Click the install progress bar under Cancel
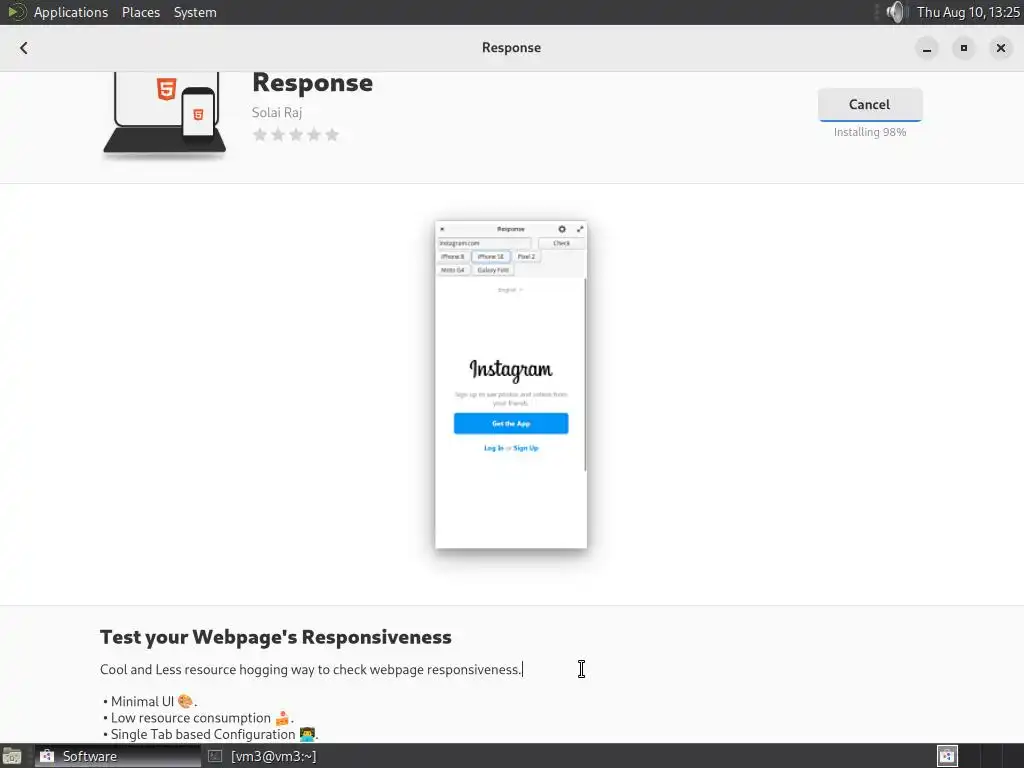The height and width of the screenshot is (768, 1024). [870, 120]
